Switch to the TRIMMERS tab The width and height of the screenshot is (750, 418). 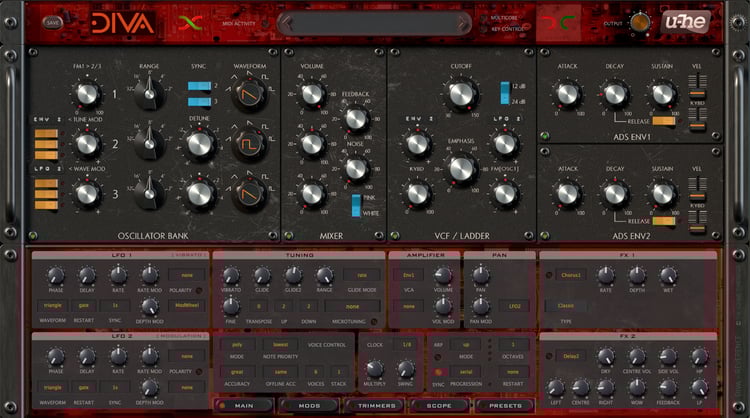point(375,406)
